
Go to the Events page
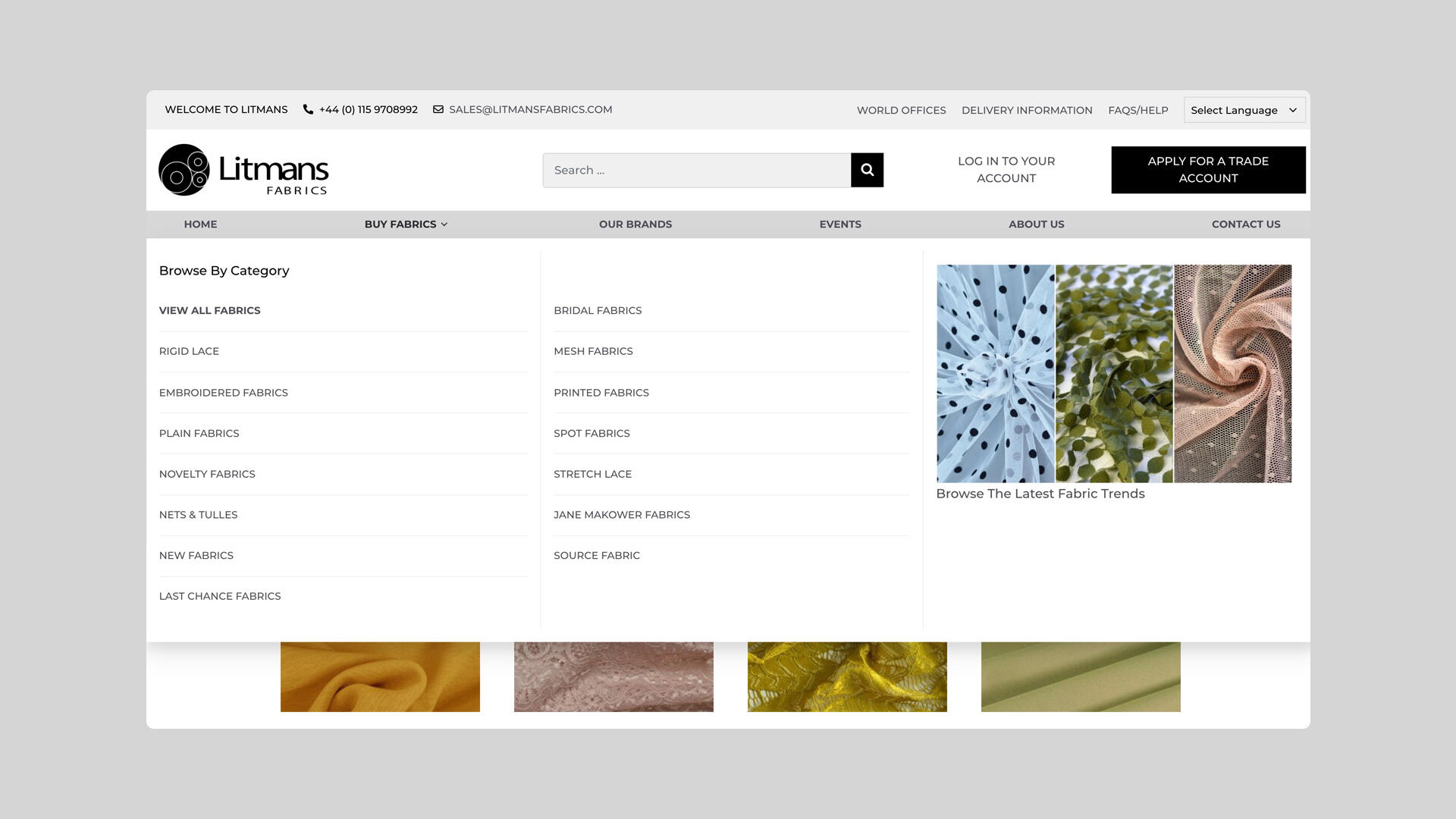pyautogui.click(x=839, y=224)
